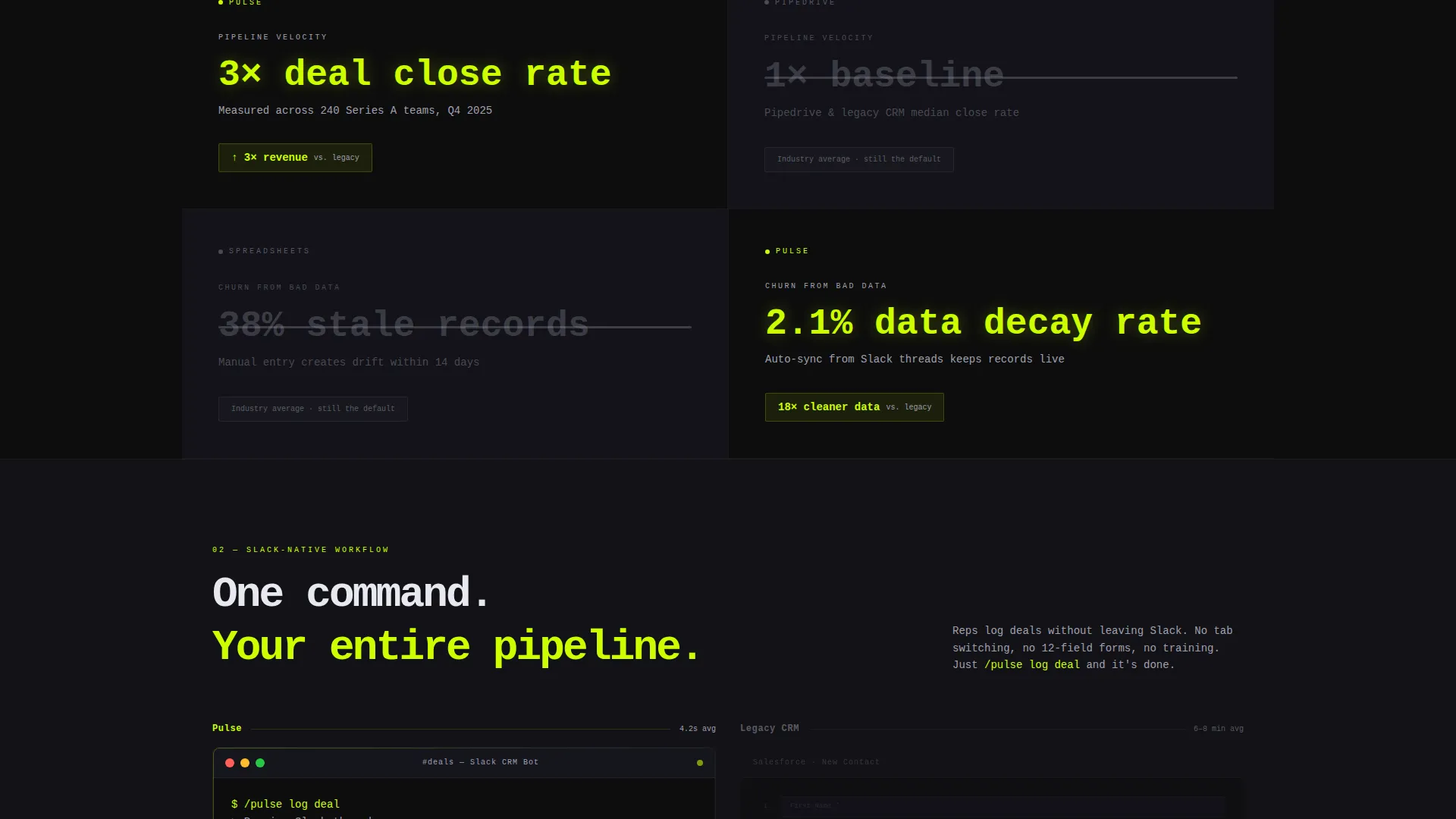1456x819 pixels.
Task: Select the Legacy CRM comparison label
Action: pos(770,728)
